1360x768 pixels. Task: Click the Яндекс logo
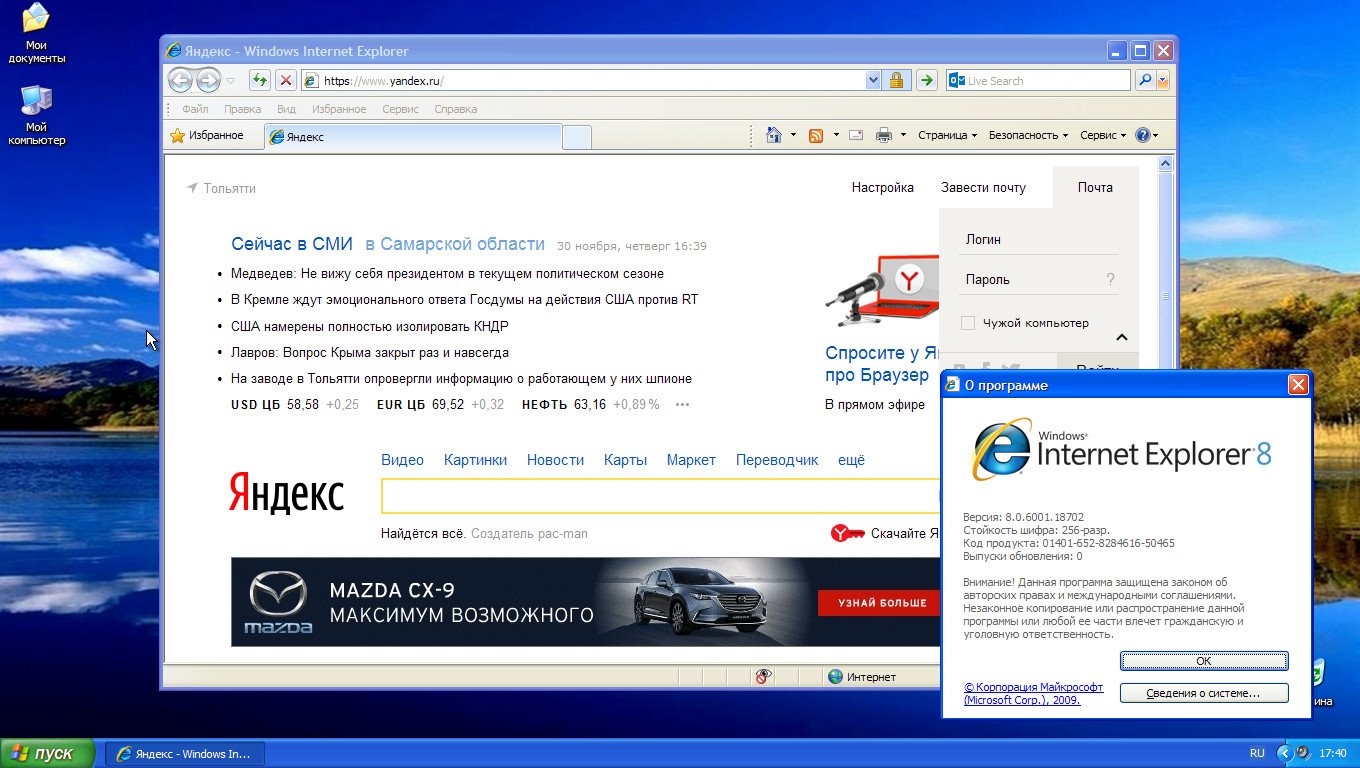pos(286,493)
